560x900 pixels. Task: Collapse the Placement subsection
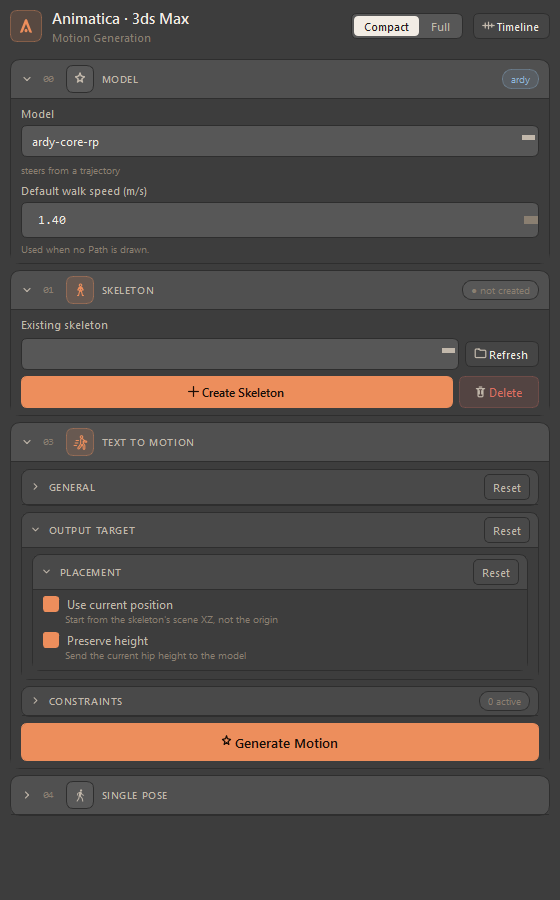[x=46, y=572]
